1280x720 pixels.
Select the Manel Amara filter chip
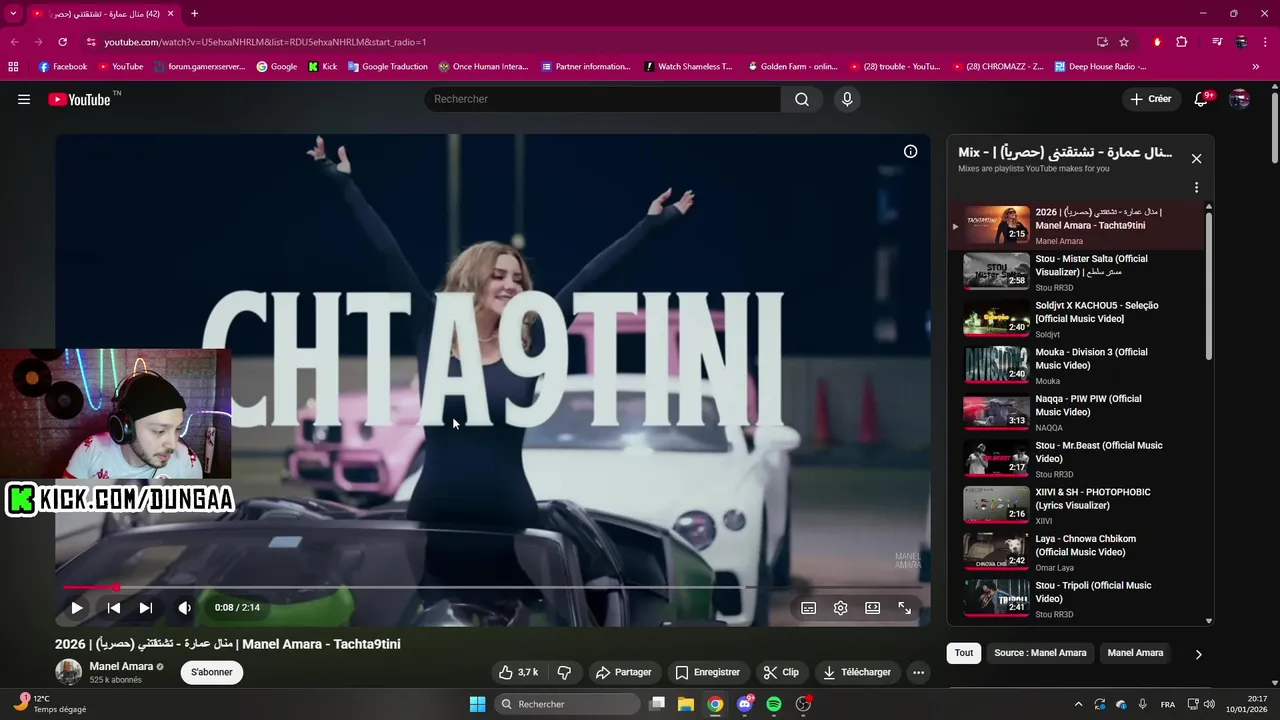click(x=1135, y=653)
